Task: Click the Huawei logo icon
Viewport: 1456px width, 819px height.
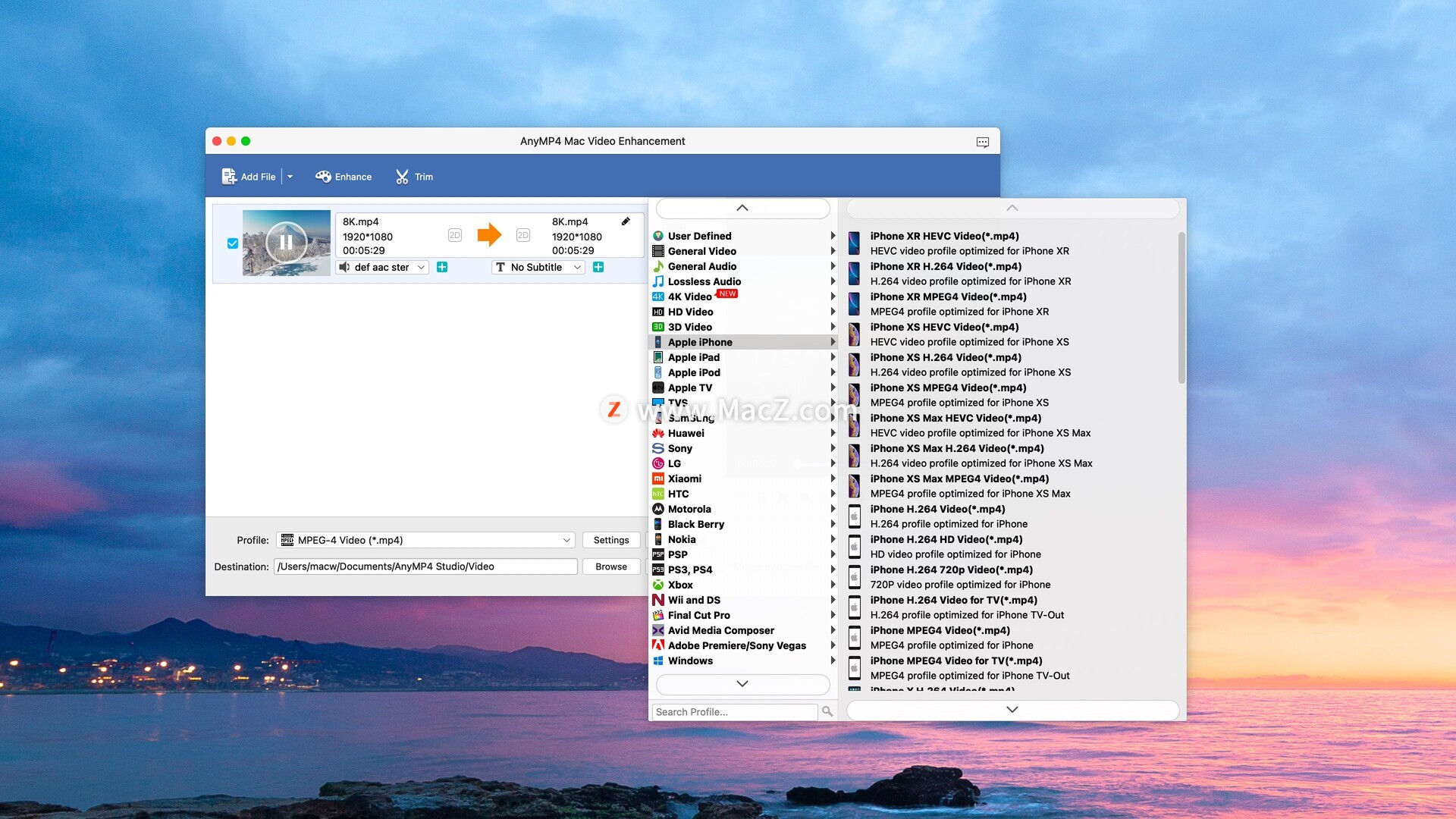Action: click(x=658, y=433)
